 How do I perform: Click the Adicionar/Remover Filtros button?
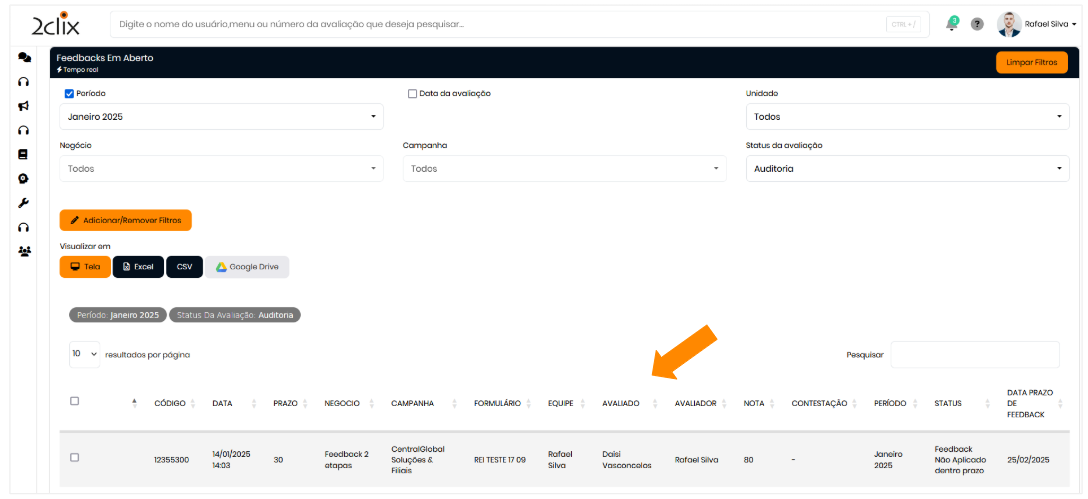pyautogui.click(x=125, y=220)
